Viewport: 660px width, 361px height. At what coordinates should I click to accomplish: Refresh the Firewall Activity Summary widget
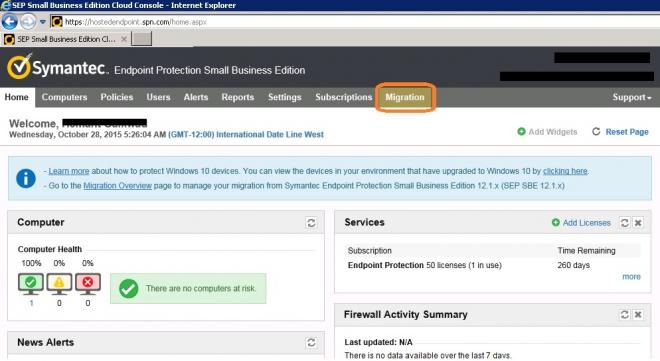[625, 314]
